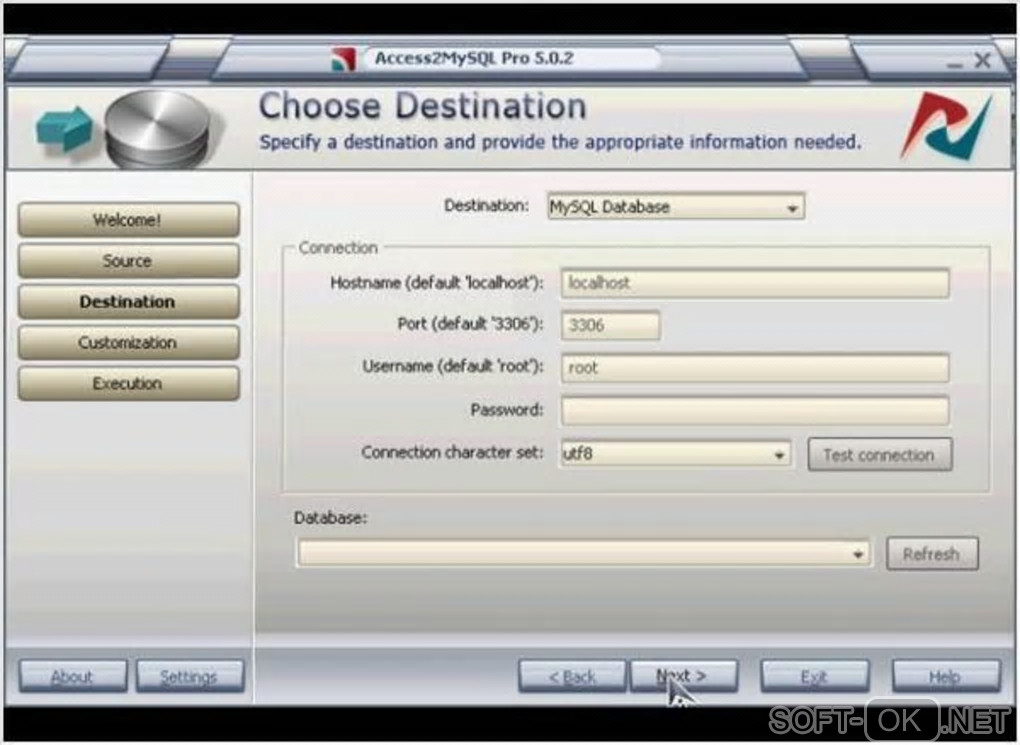
Task: Exit the wizard
Action: 814,677
